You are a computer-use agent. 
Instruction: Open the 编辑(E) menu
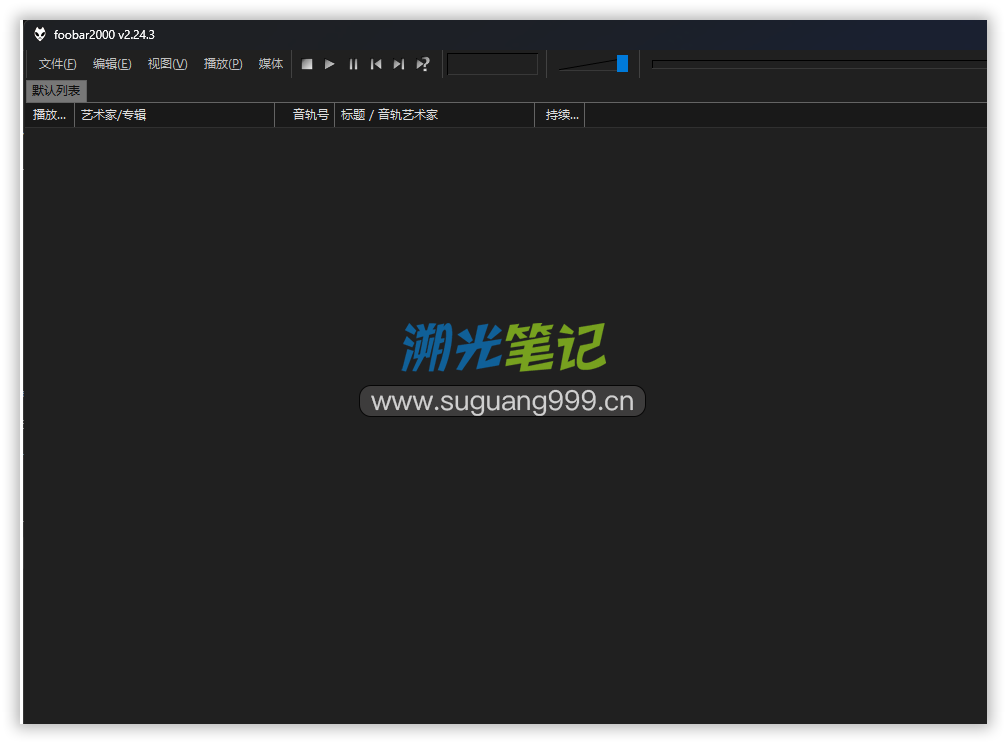click(112, 64)
